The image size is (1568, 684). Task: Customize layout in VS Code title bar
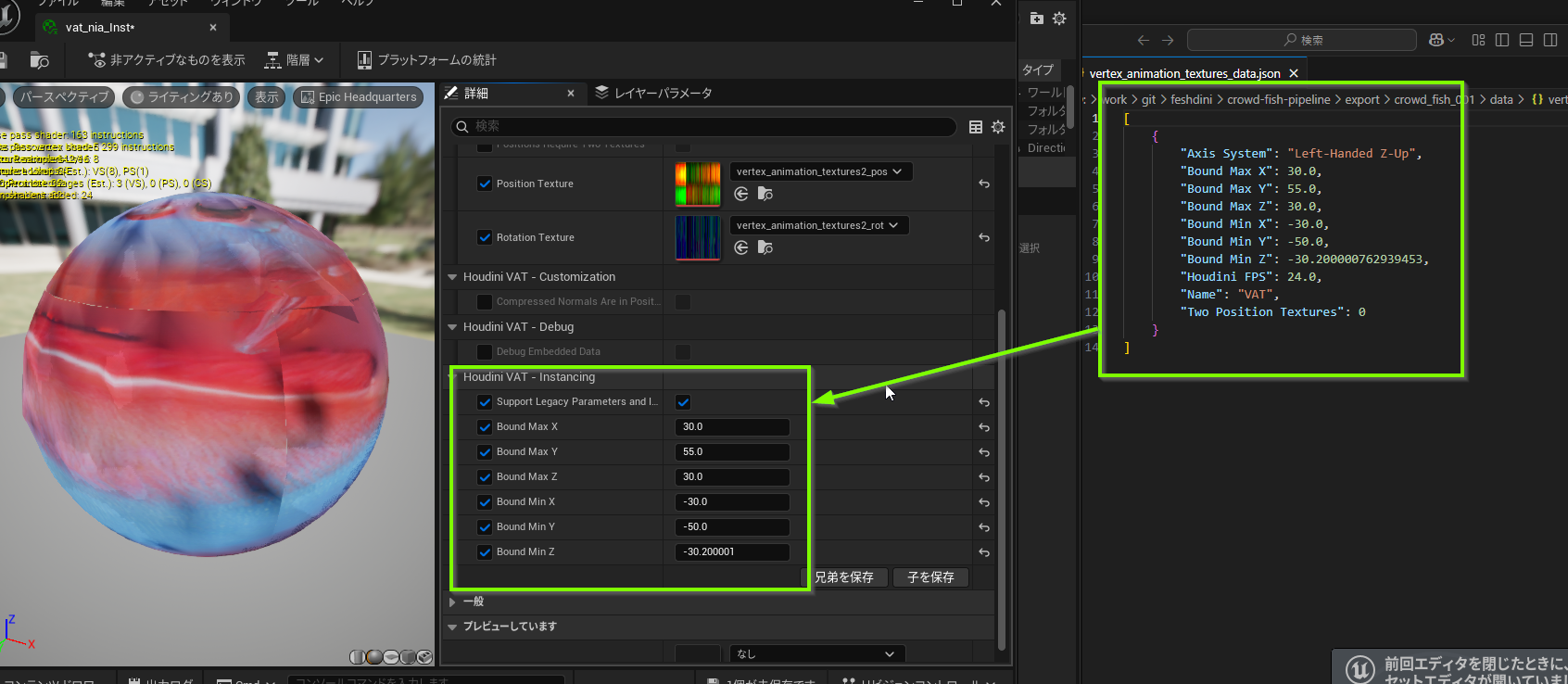(1478, 40)
